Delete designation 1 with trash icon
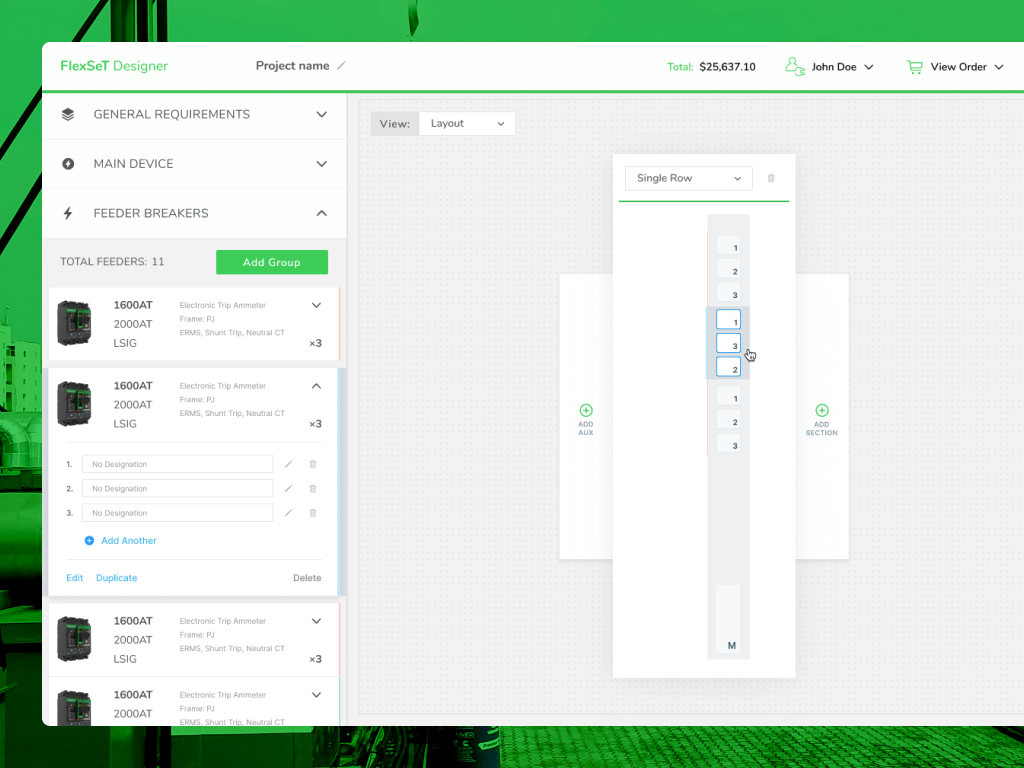This screenshot has width=1024, height=768. tap(313, 464)
